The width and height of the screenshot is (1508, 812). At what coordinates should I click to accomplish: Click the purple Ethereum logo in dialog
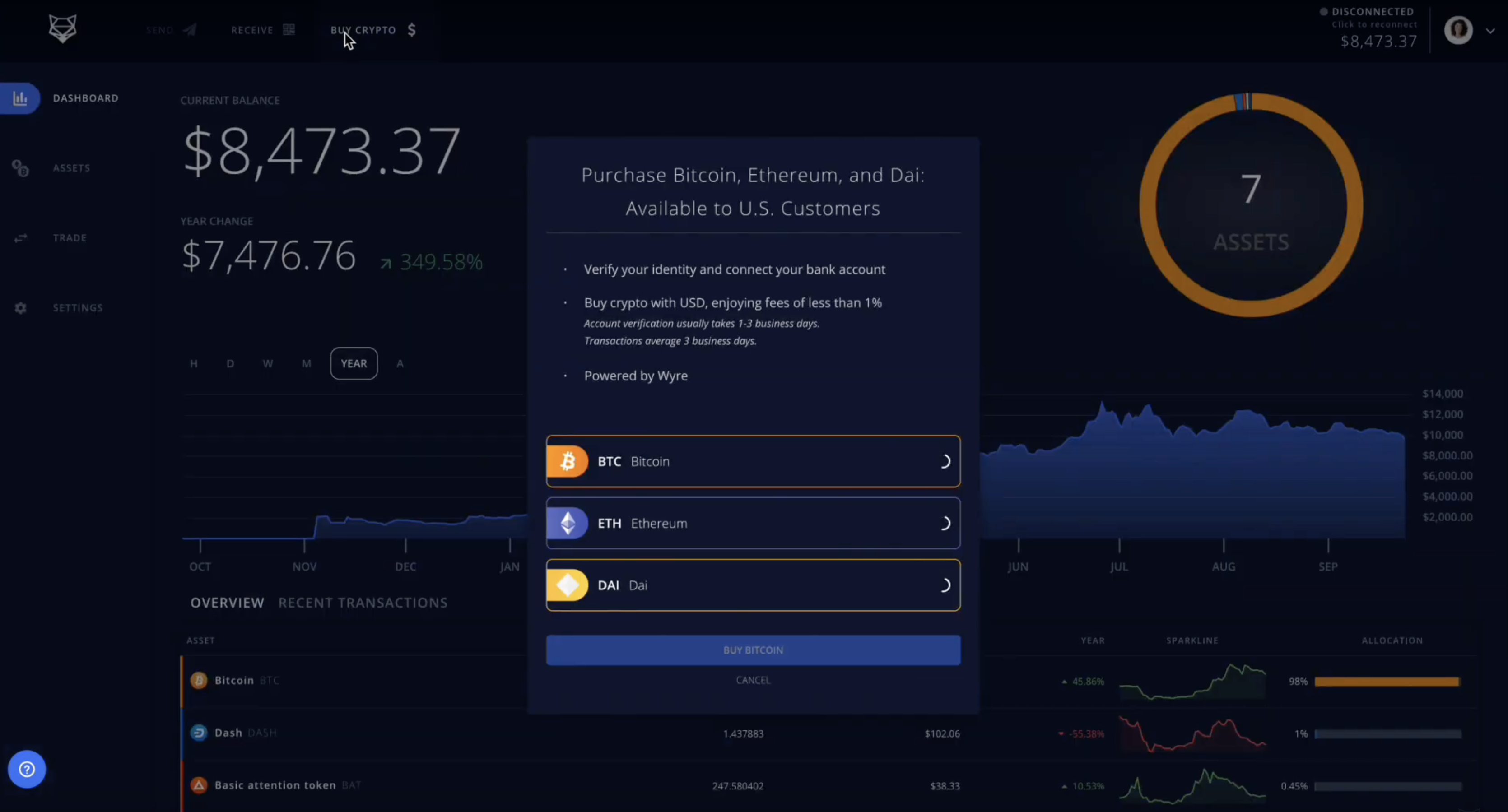(567, 524)
